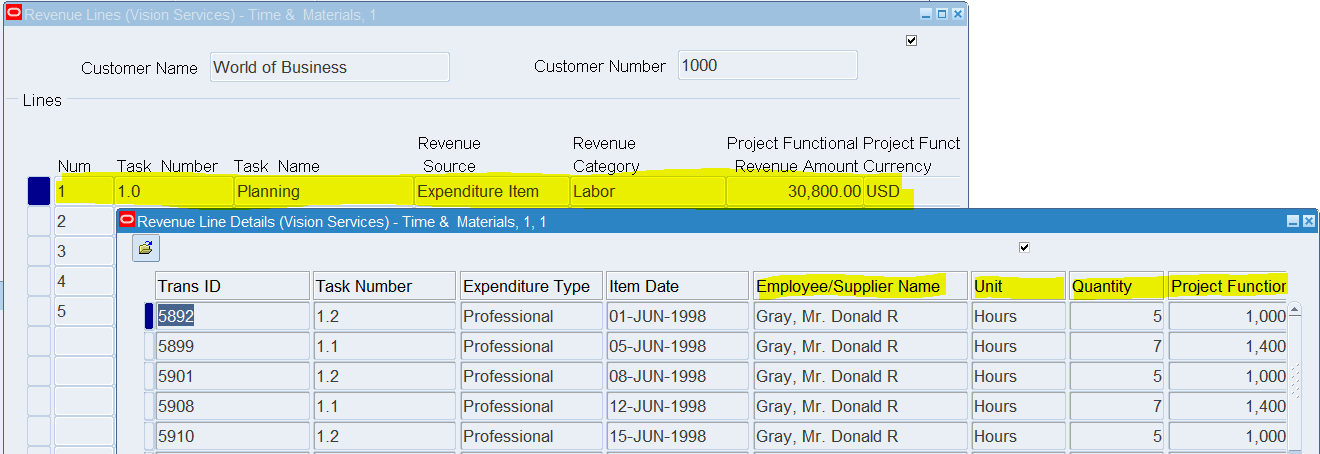Click the 1,400 amount cell for Trans ID 5908
The width and height of the screenshot is (1320, 454).
(1228, 406)
